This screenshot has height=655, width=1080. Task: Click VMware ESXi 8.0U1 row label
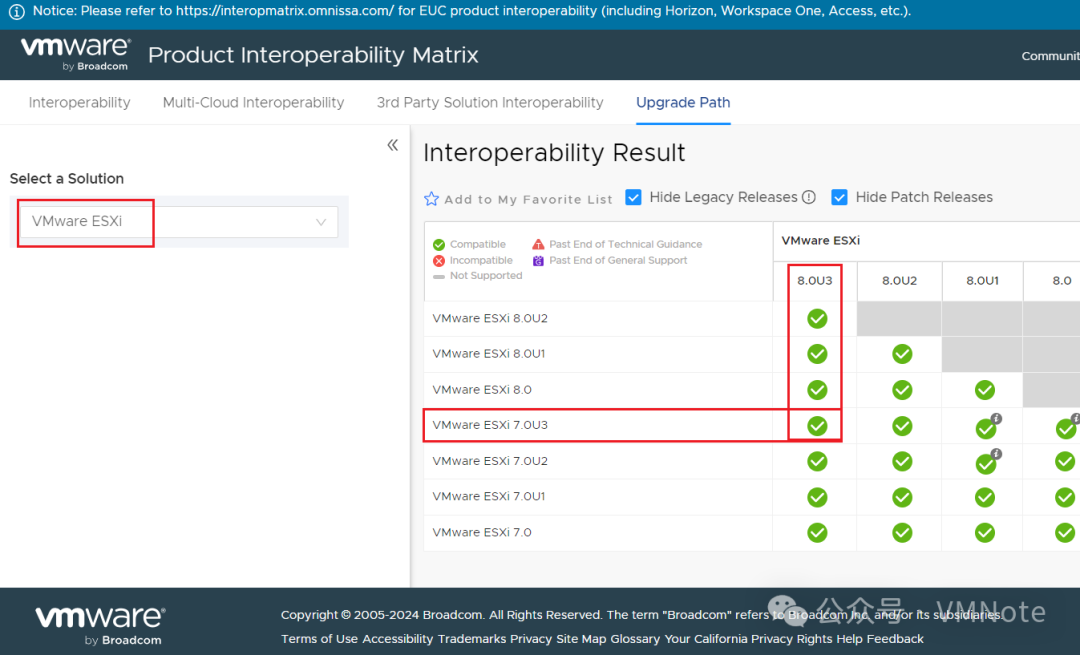[488, 353]
